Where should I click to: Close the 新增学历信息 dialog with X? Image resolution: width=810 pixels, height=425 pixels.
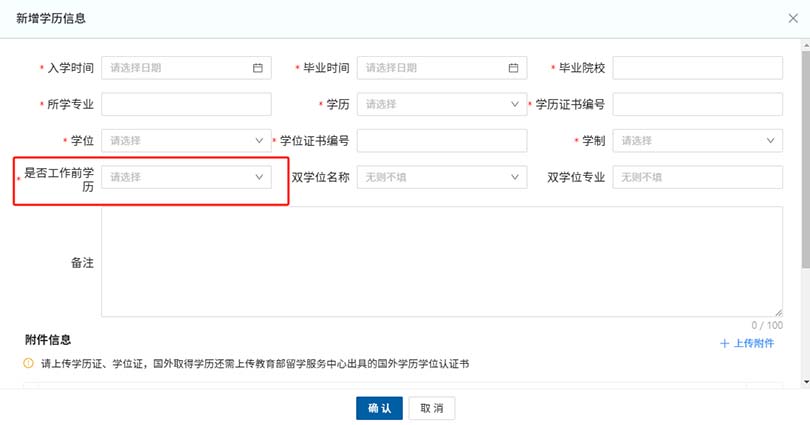point(793,18)
